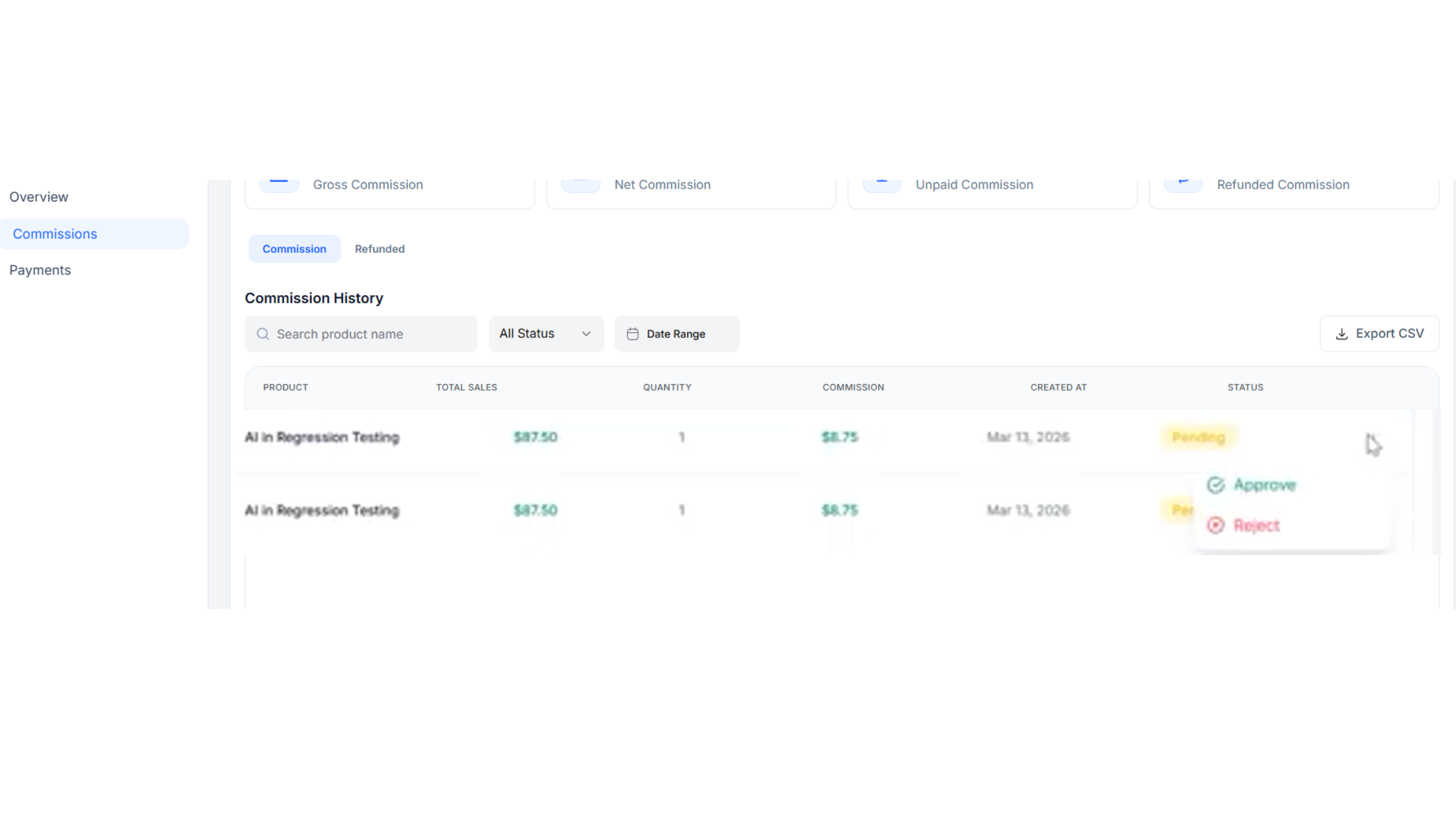The height and width of the screenshot is (819, 1456).
Task: Select the Commission tab
Action: click(x=294, y=249)
